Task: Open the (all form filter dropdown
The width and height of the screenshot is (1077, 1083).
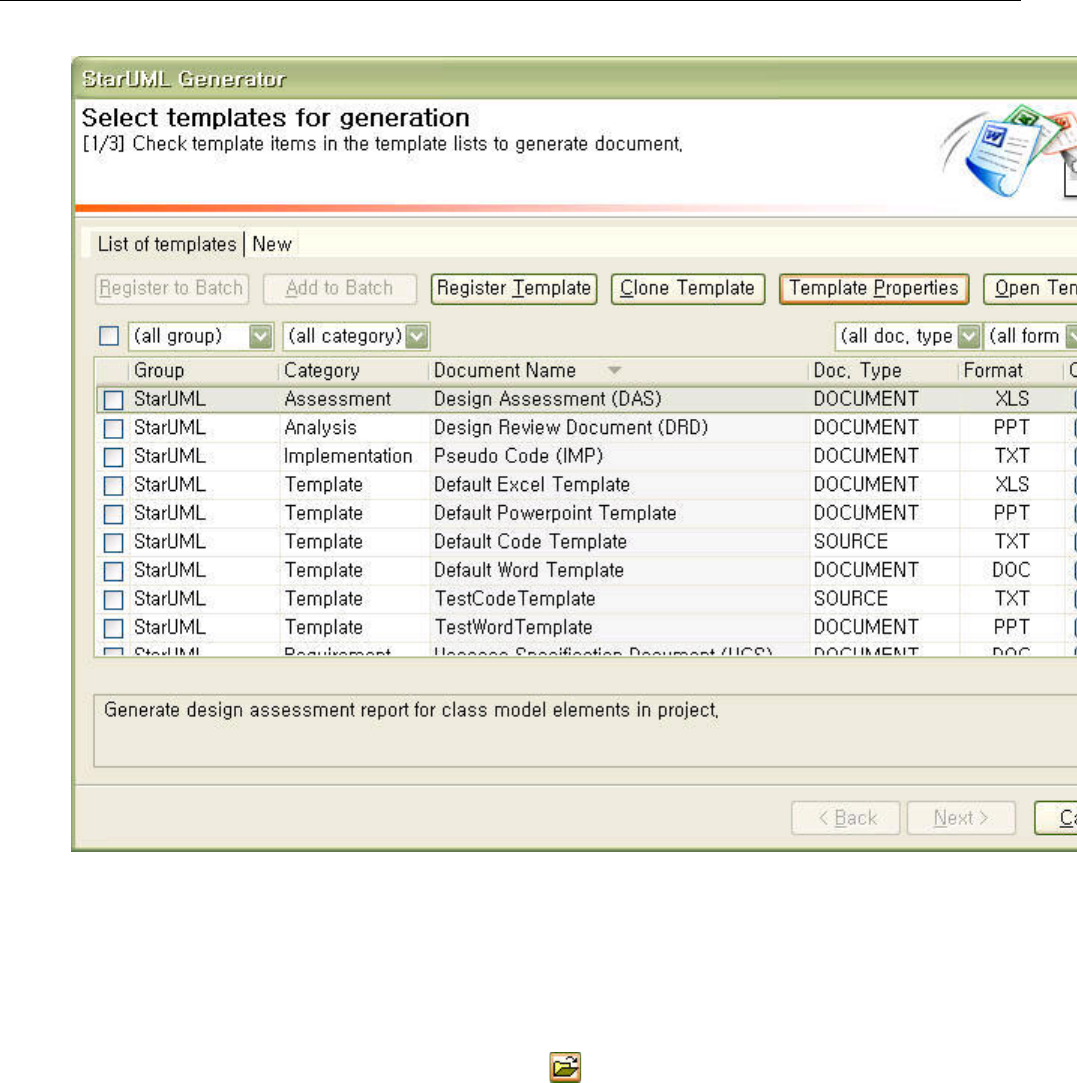Action: [x=1071, y=336]
